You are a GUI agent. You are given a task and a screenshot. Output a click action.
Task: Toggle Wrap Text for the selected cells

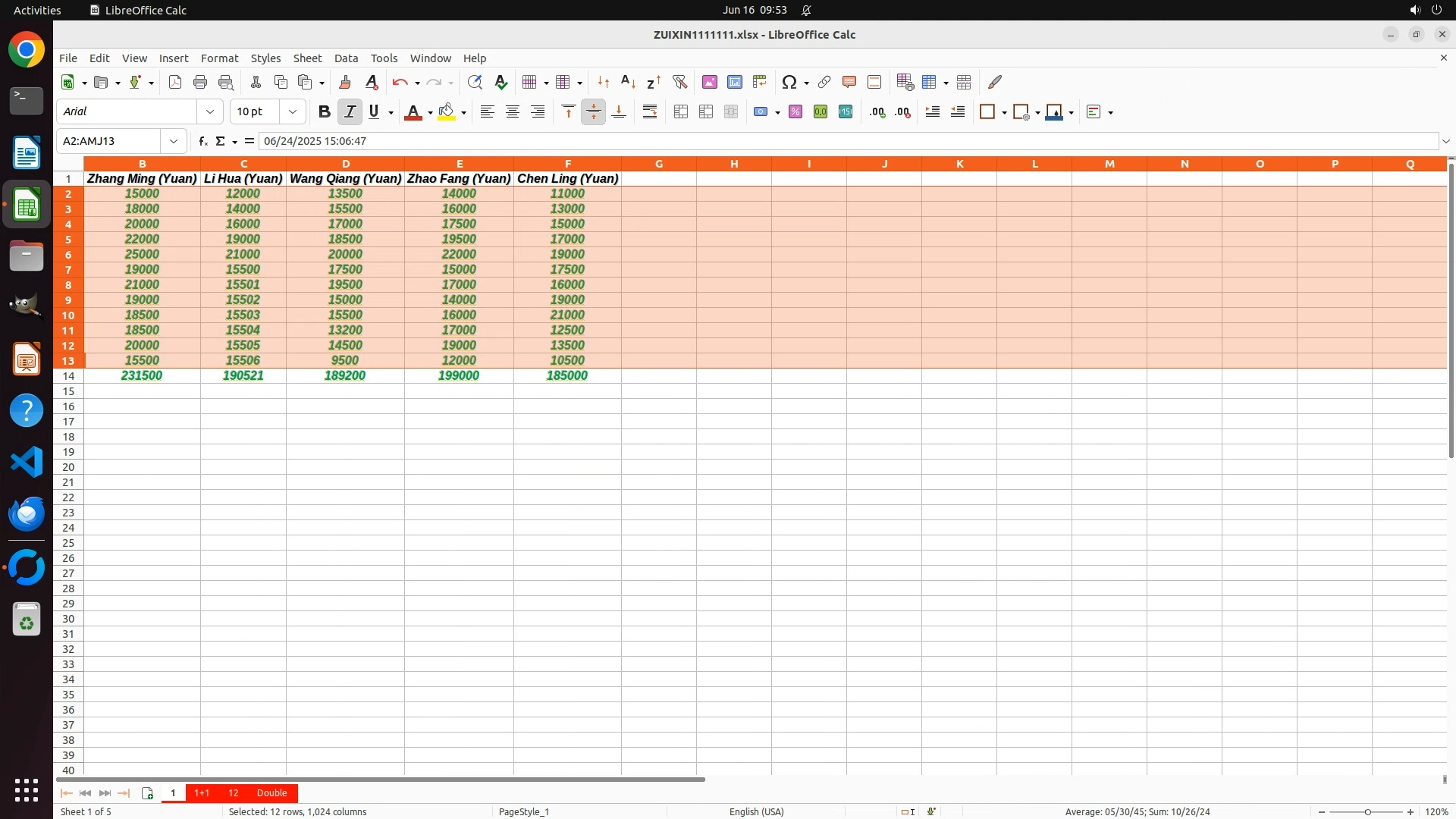[650, 111]
